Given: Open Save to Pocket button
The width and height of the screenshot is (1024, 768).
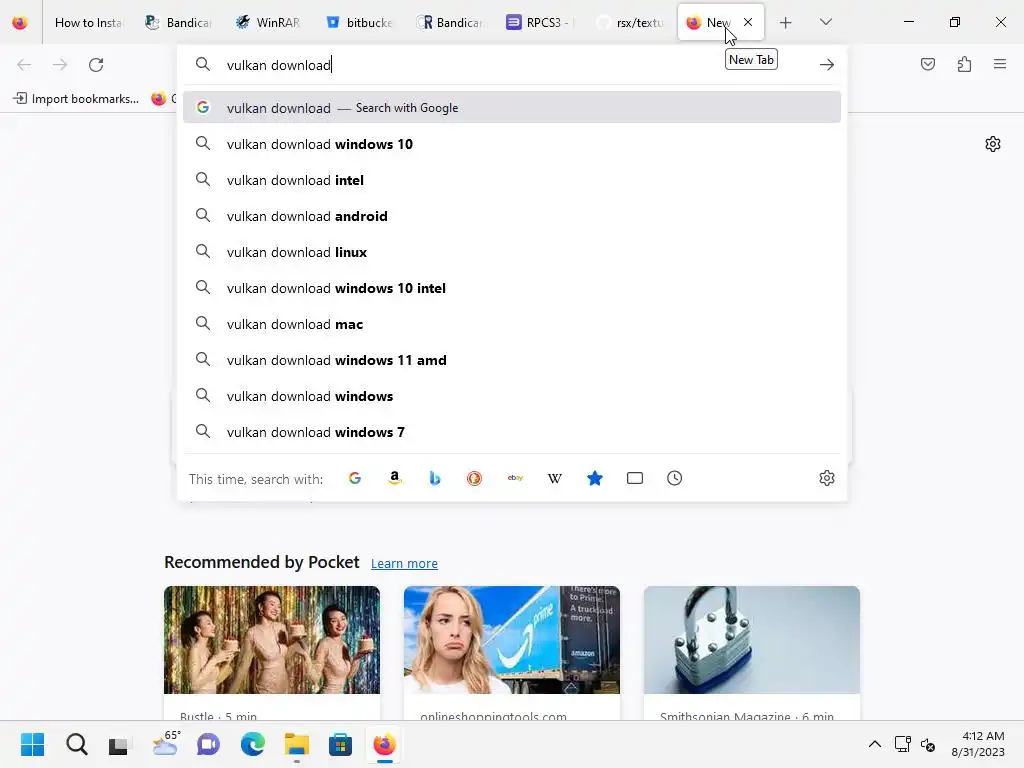Looking at the screenshot, I should tap(928, 64).
